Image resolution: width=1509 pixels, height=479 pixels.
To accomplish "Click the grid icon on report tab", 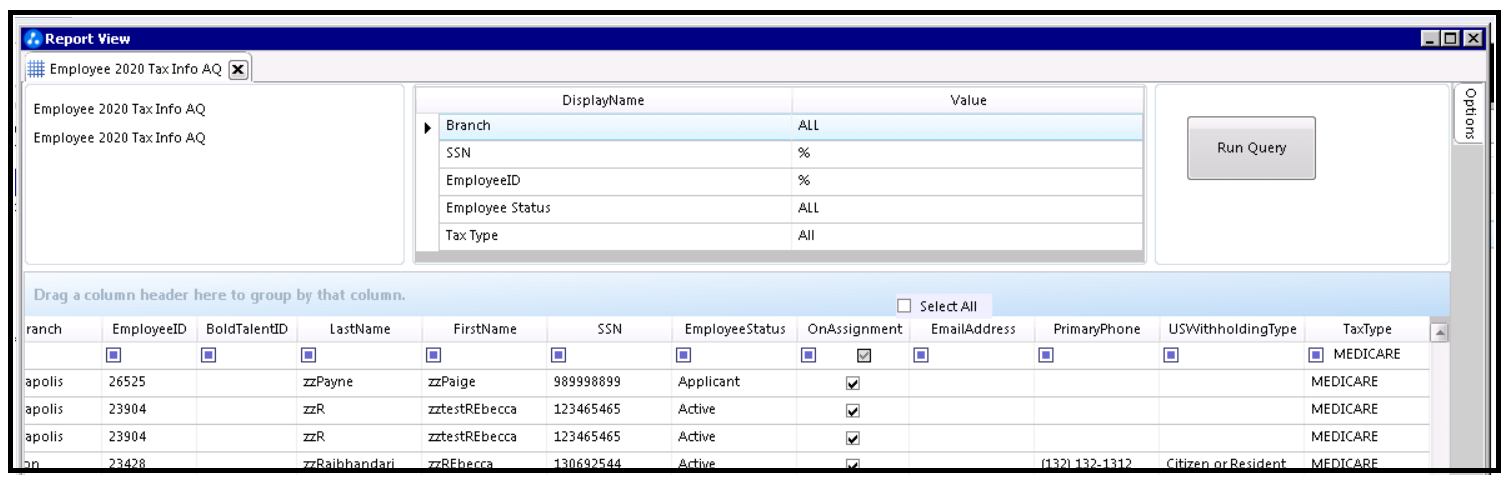I will (x=35, y=69).
